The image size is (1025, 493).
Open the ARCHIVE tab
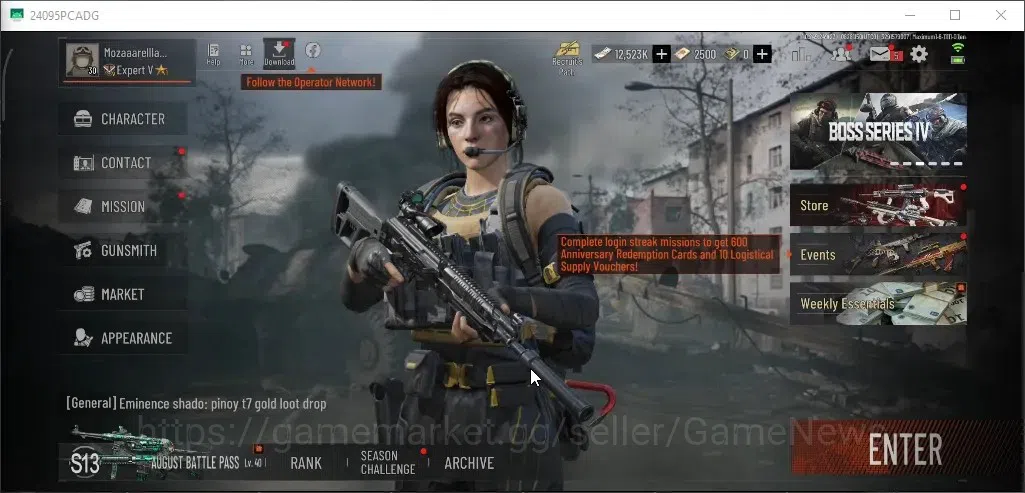tap(469, 463)
